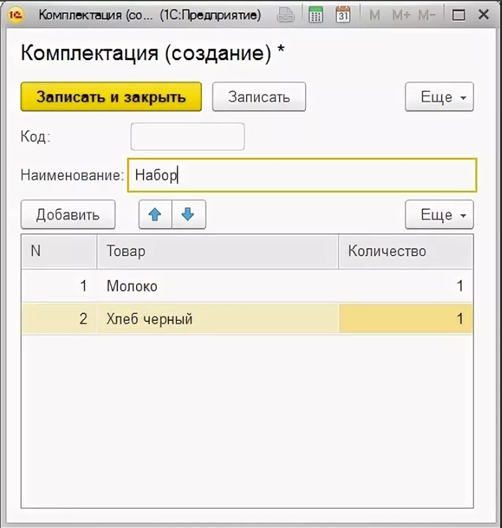This screenshot has width=502, height=528.
Task: Sort by the N column header
Action: (x=59, y=252)
